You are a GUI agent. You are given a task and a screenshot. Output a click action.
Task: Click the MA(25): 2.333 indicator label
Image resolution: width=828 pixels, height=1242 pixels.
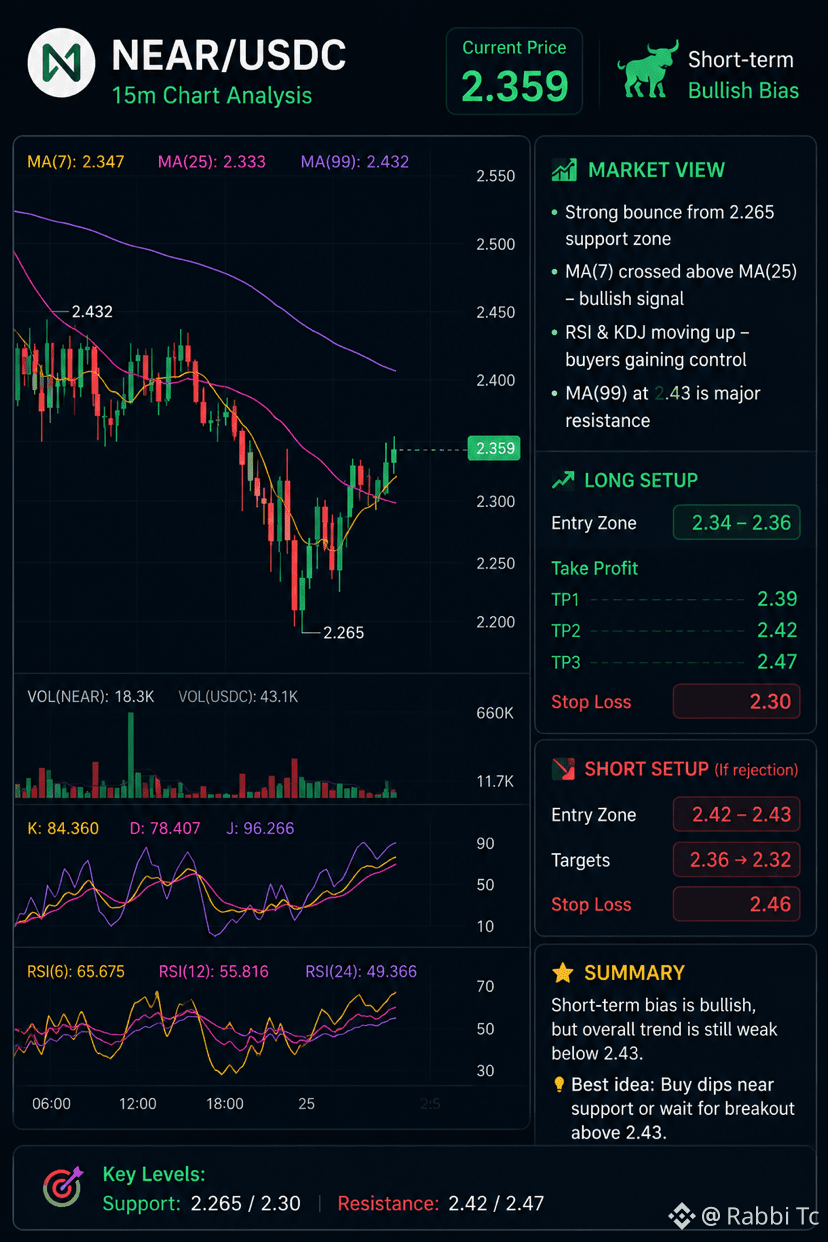[211, 161]
